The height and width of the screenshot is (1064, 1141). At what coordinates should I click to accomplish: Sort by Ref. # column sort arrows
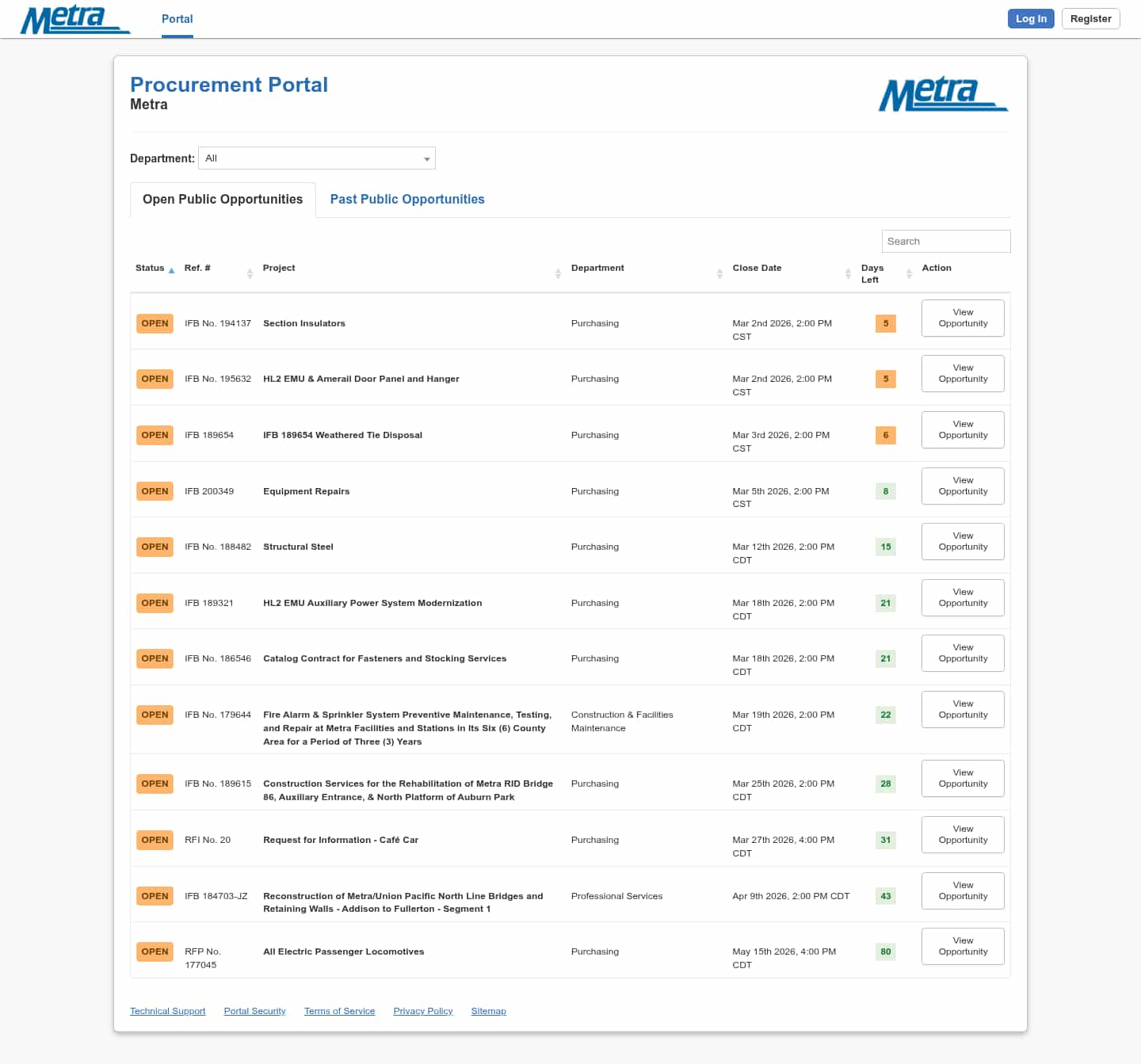tap(250, 273)
